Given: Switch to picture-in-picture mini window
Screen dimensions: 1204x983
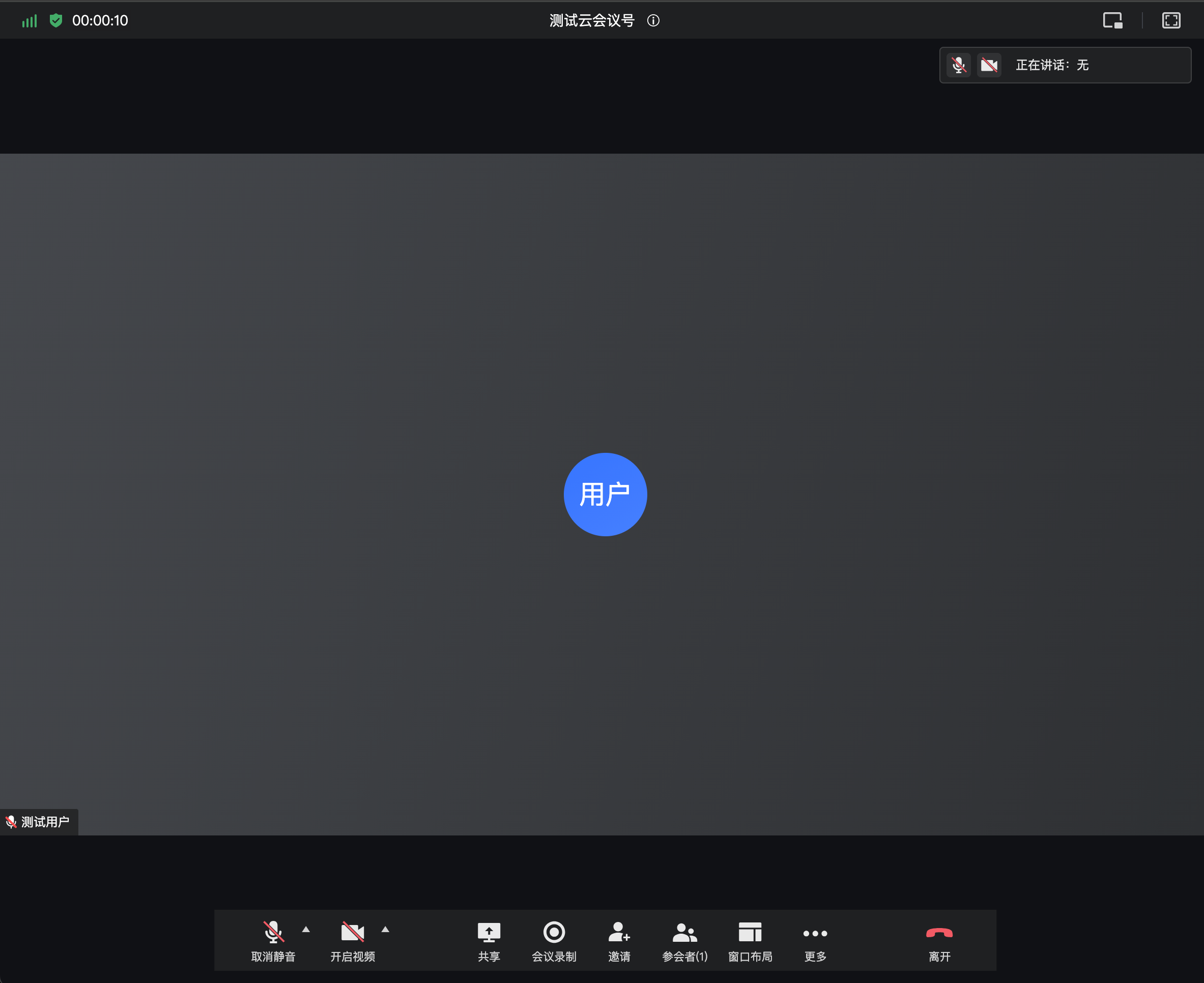Looking at the screenshot, I should [x=1112, y=21].
